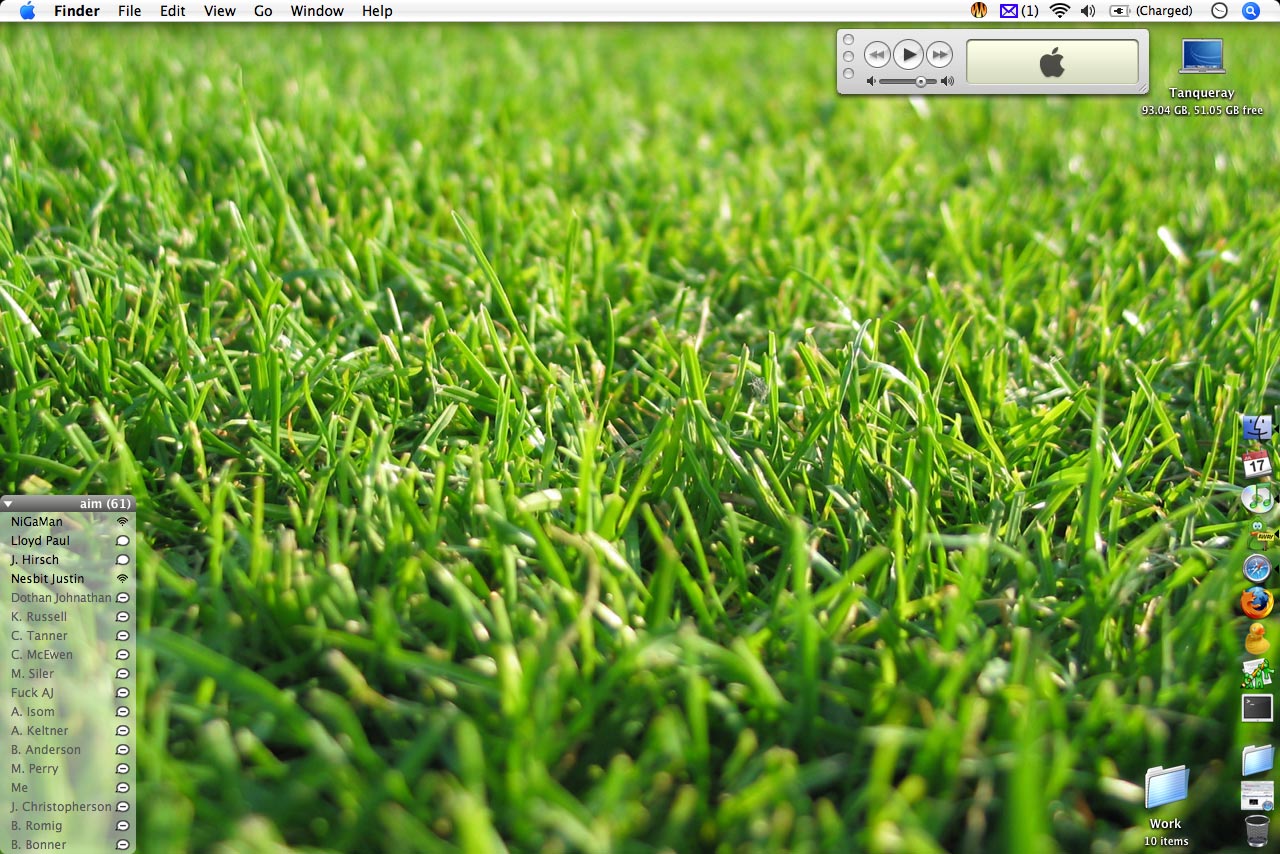Open Finder from the Dock
The image size is (1280, 854).
tap(1257, 427)
